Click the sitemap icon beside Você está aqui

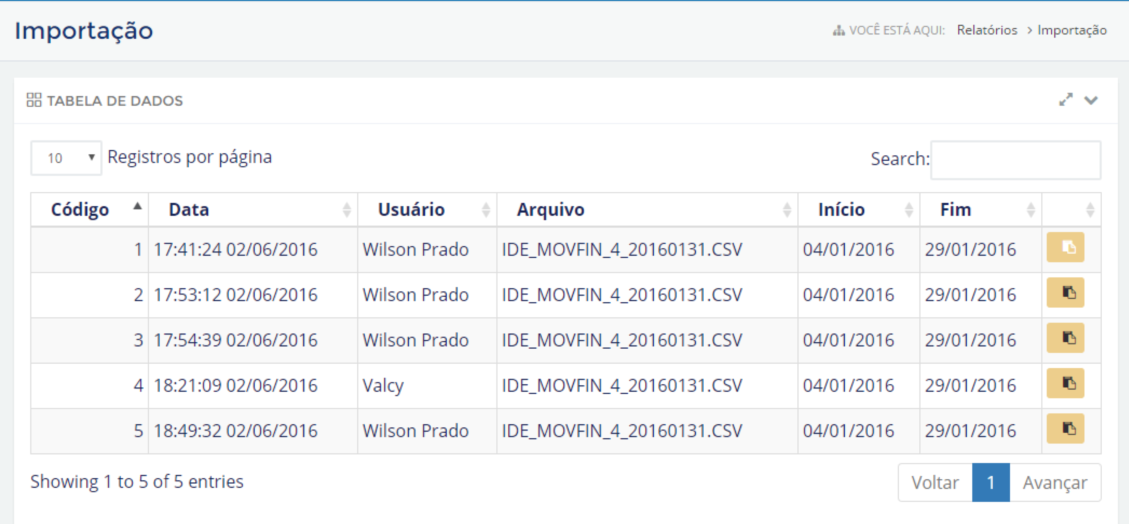click(838, 31)
